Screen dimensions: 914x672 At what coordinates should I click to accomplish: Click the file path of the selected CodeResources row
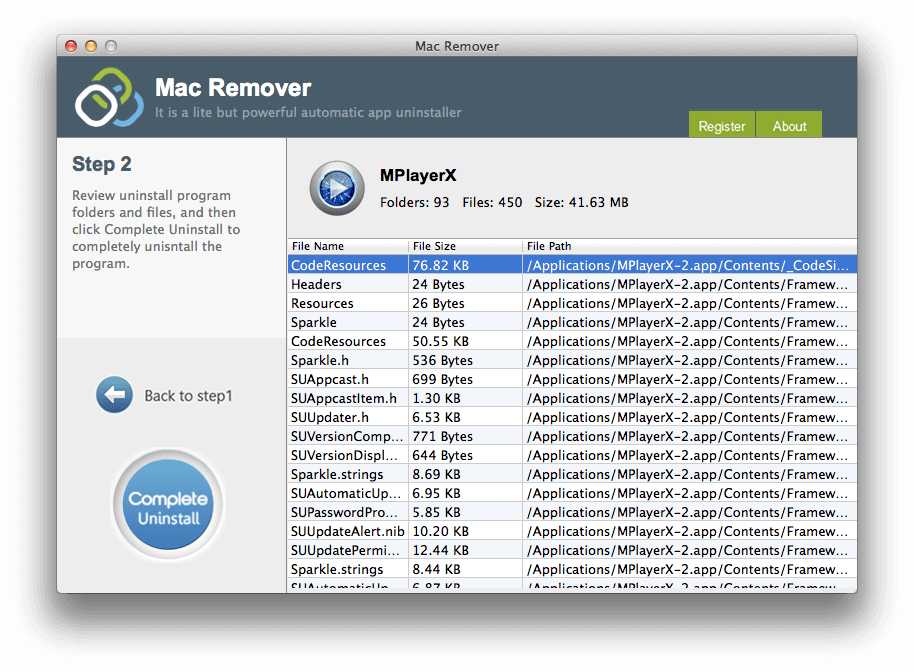pyautogui.click(x=688, y=265)
